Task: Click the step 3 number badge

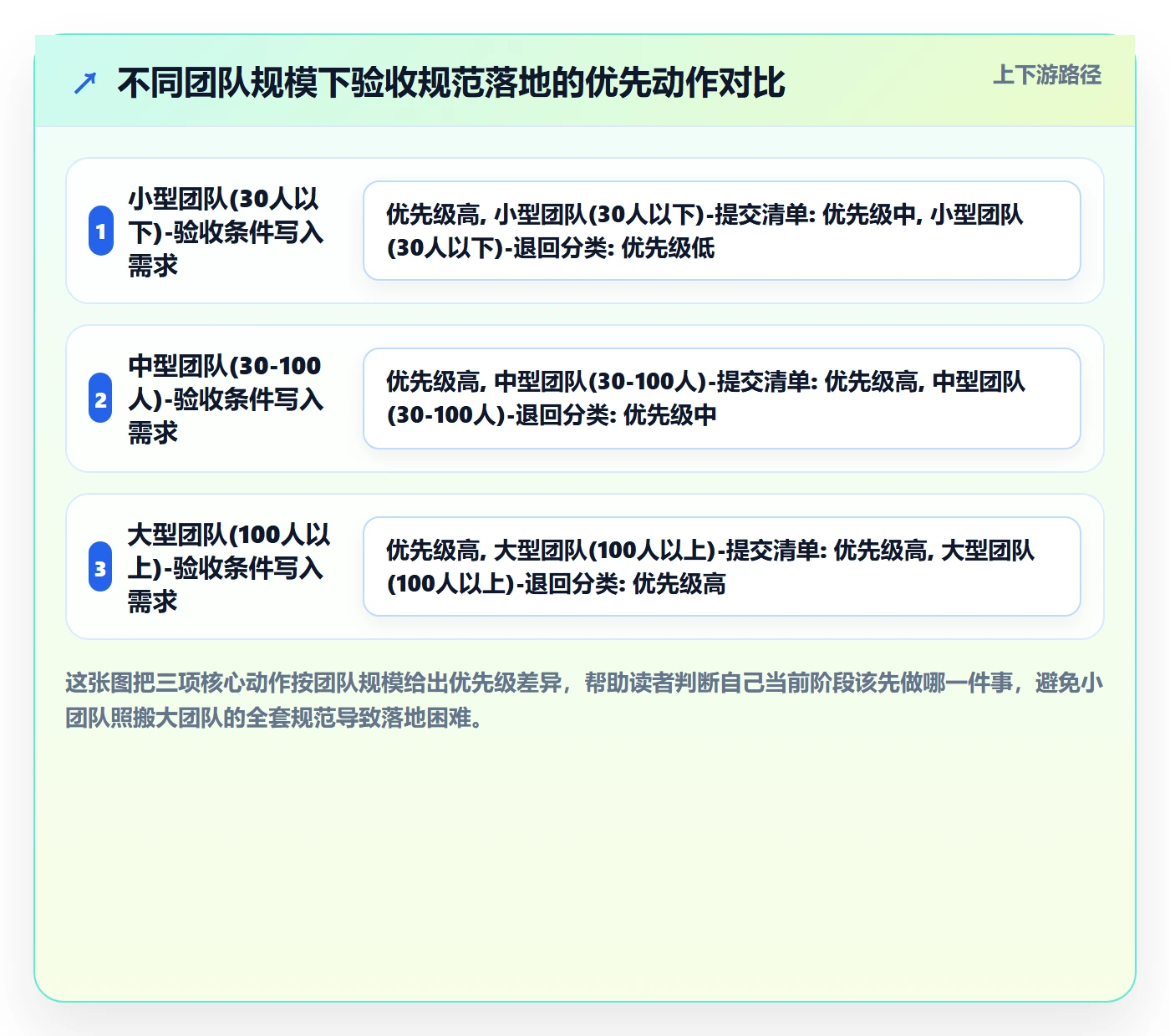Action: [101, 566]
